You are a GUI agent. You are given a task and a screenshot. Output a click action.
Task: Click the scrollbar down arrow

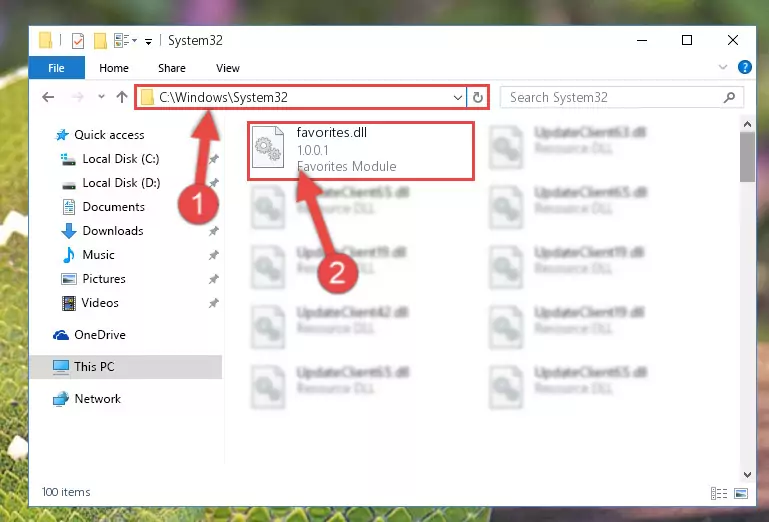point(747,474)
